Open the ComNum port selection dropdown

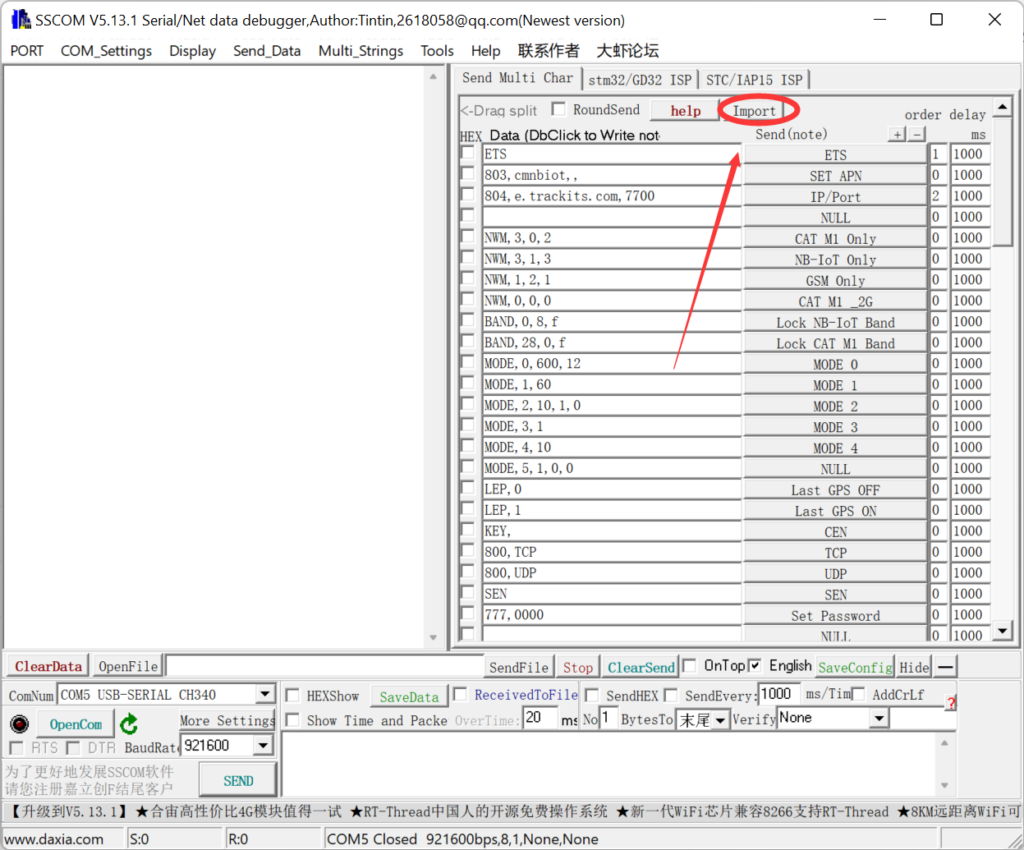point(265,694)
